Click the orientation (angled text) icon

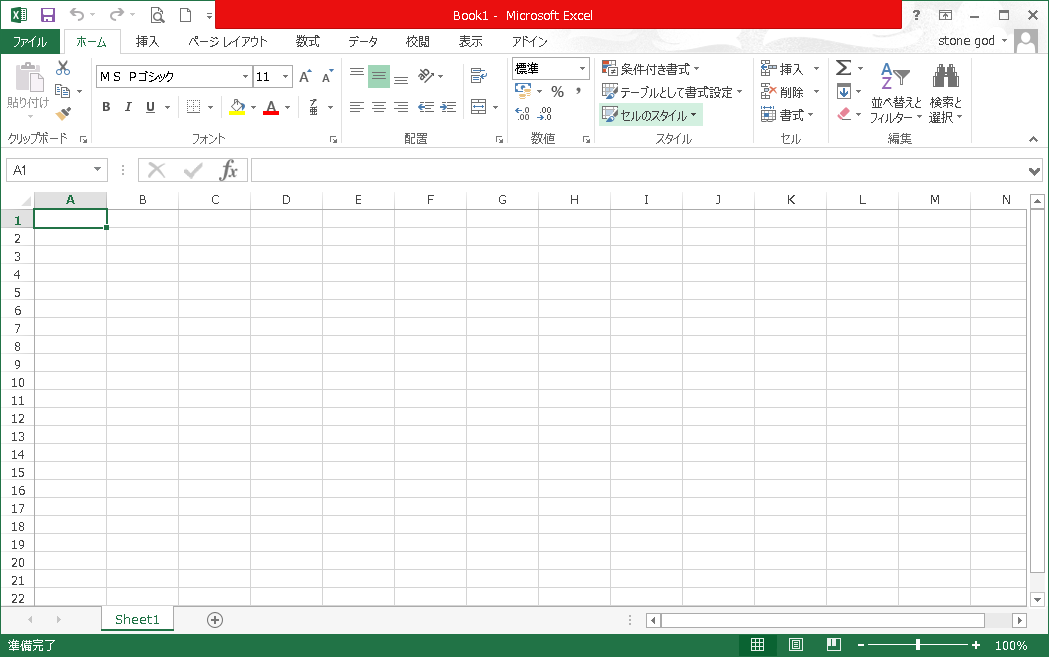pos(426,76)
